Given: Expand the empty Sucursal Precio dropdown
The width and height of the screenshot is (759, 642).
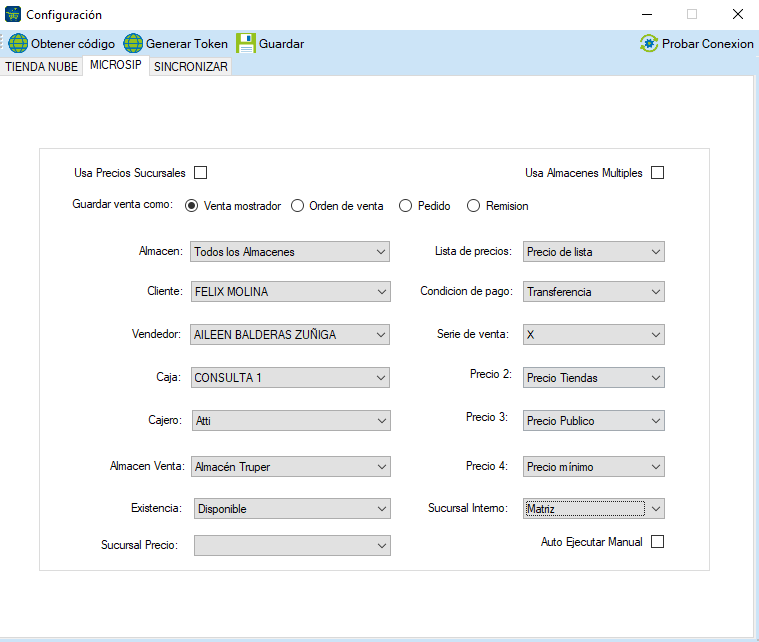Looking at the screenshot, I should [x=292, y=546].
